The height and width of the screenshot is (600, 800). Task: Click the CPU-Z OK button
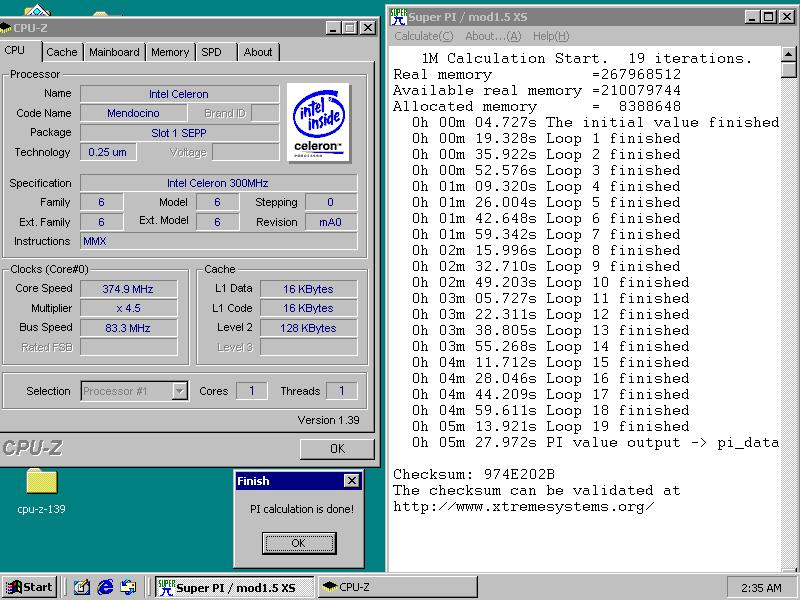(337, 449)
